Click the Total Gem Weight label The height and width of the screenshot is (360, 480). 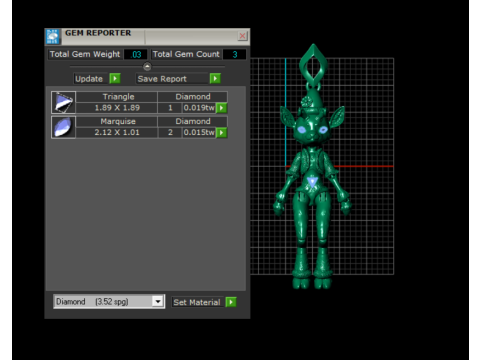(x=85, y=54)
